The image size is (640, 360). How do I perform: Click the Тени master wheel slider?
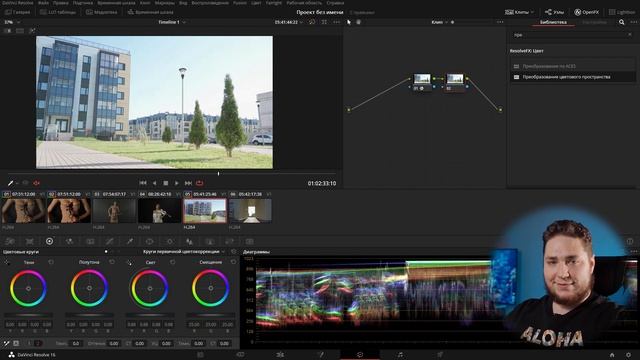click(x=29, y=315)
